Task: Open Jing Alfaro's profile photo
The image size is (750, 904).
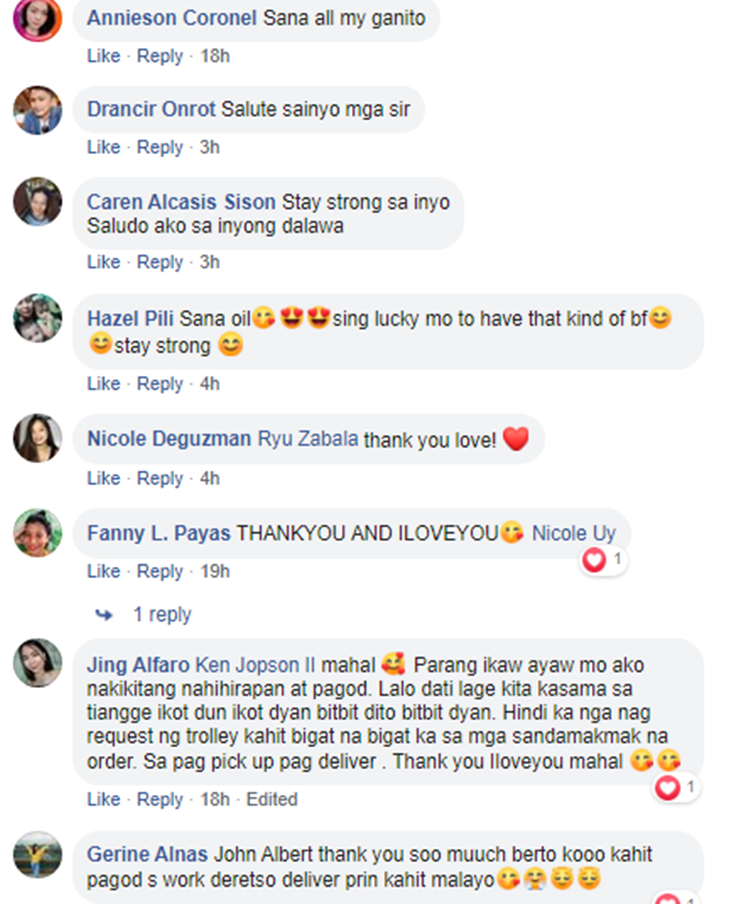Action: [37, 662]
